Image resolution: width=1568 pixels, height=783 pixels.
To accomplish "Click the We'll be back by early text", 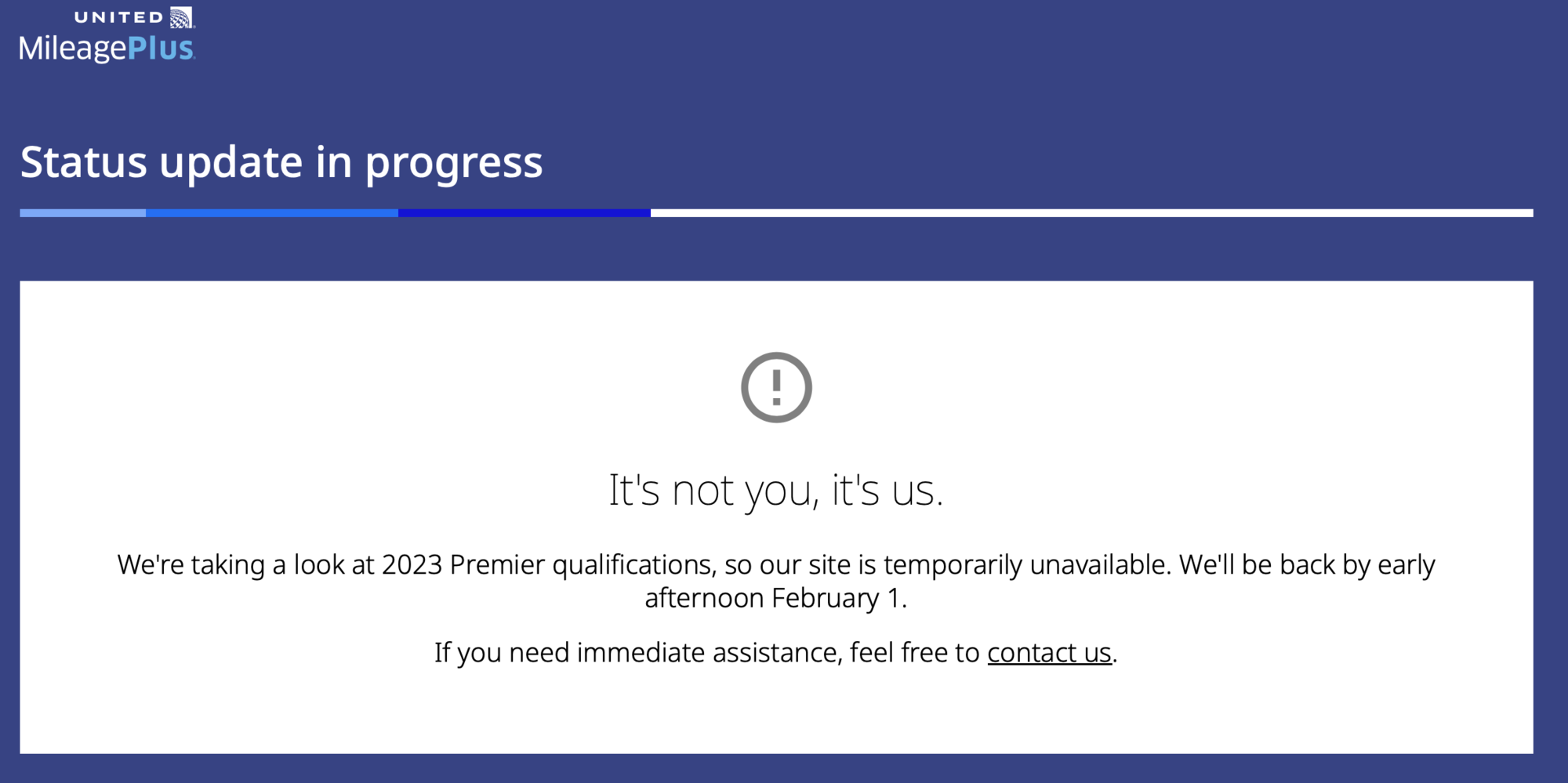I will coord(1307,565).
